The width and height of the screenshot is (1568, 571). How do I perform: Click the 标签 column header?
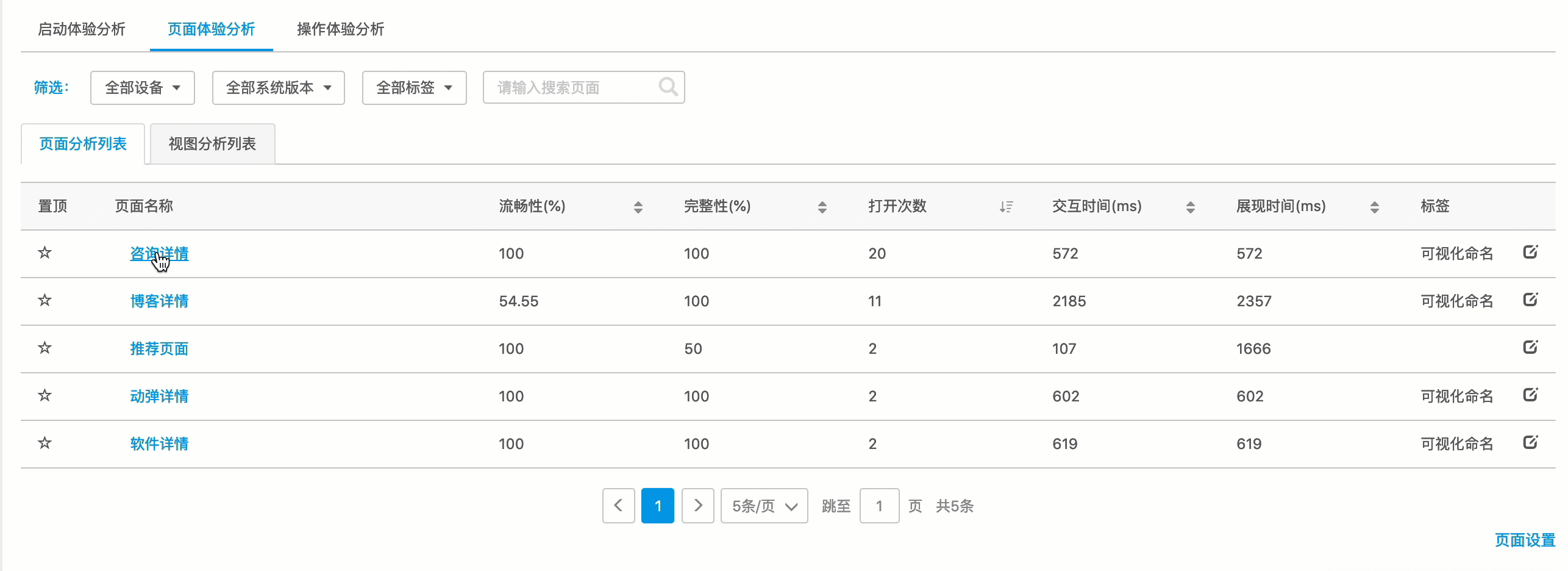tap(1434, 206)
